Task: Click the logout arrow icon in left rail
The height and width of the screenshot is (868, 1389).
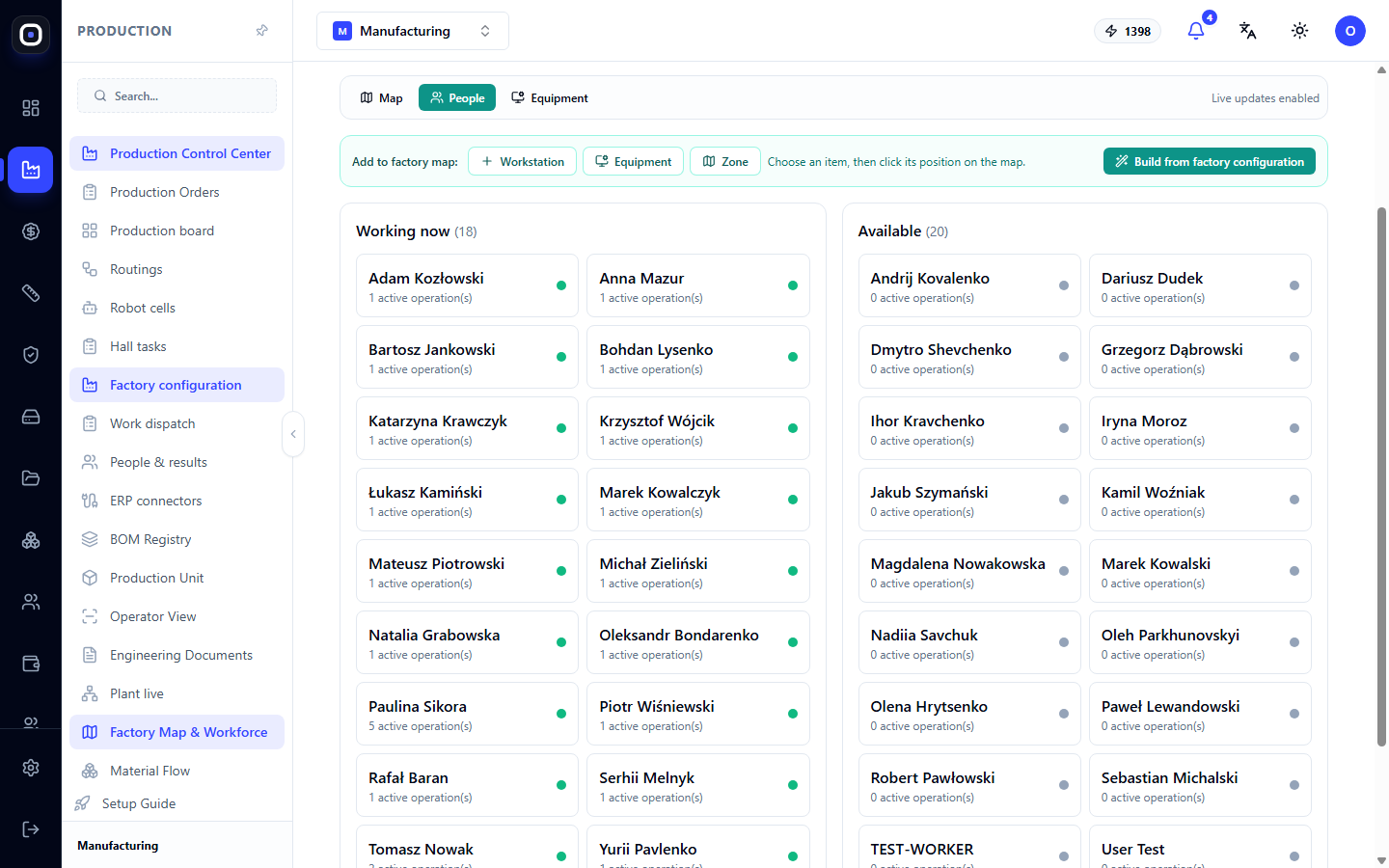Action: pyautogui.click(x=31, y=829)
